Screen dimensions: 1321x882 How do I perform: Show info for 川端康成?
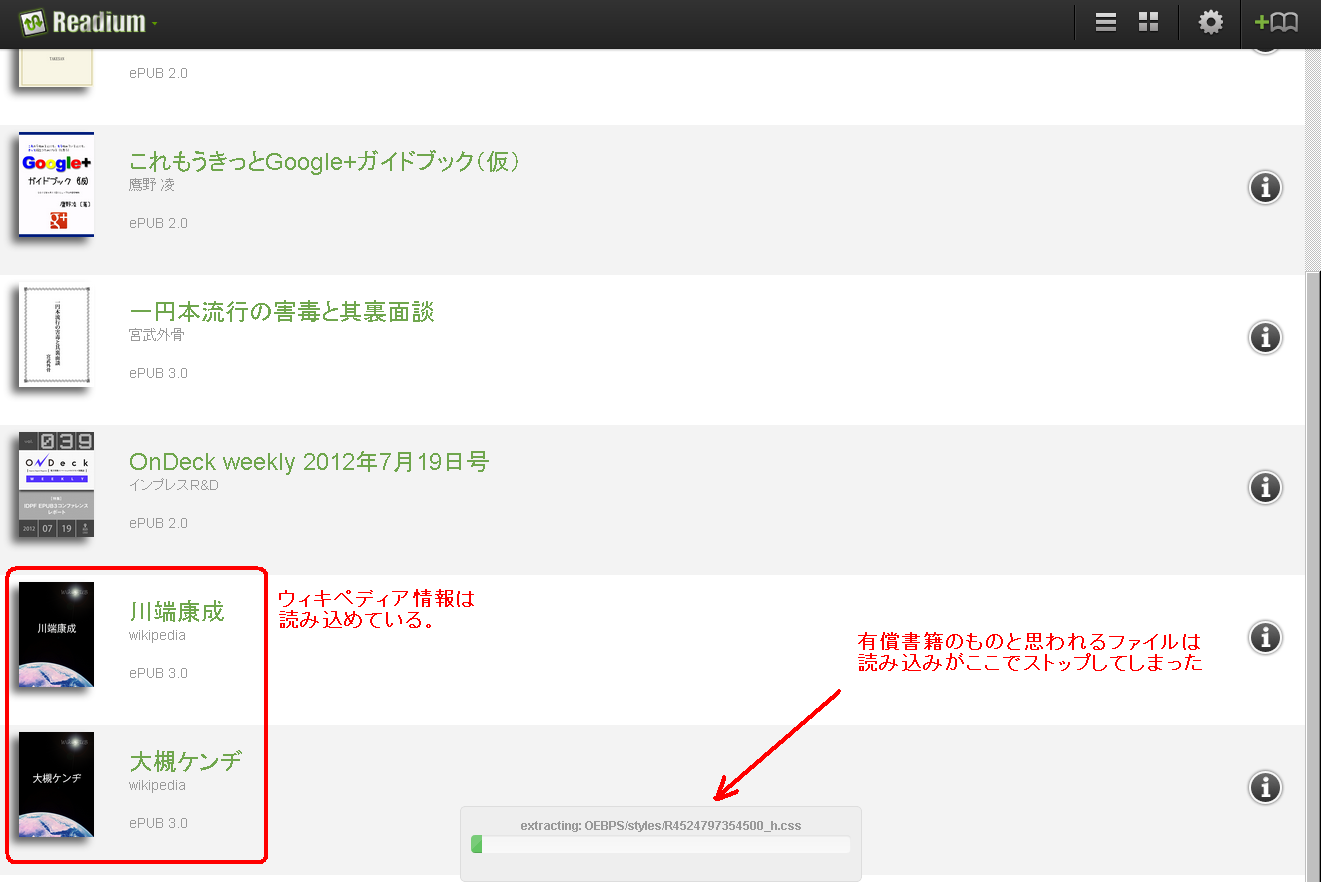(x=1265, y=637)
